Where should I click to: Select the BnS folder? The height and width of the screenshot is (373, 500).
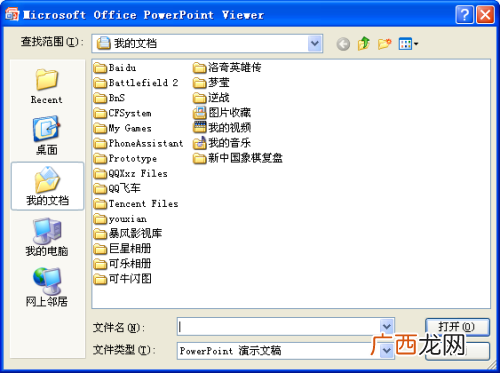pos(109,98)
